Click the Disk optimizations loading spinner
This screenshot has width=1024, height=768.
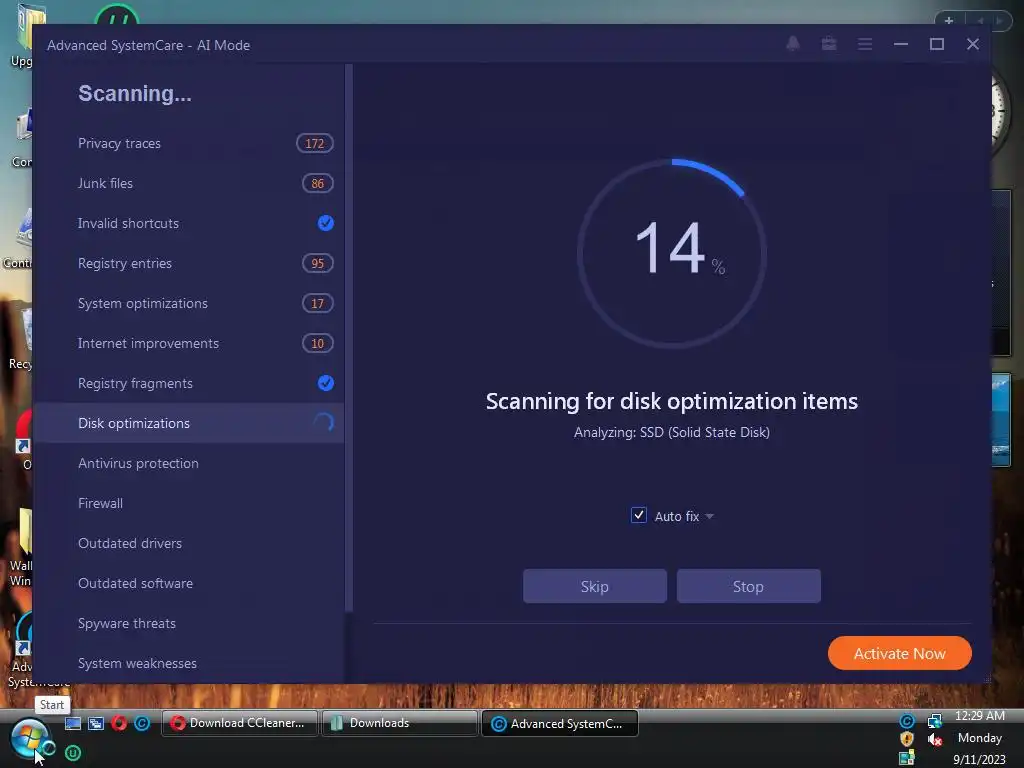point(324,423)
